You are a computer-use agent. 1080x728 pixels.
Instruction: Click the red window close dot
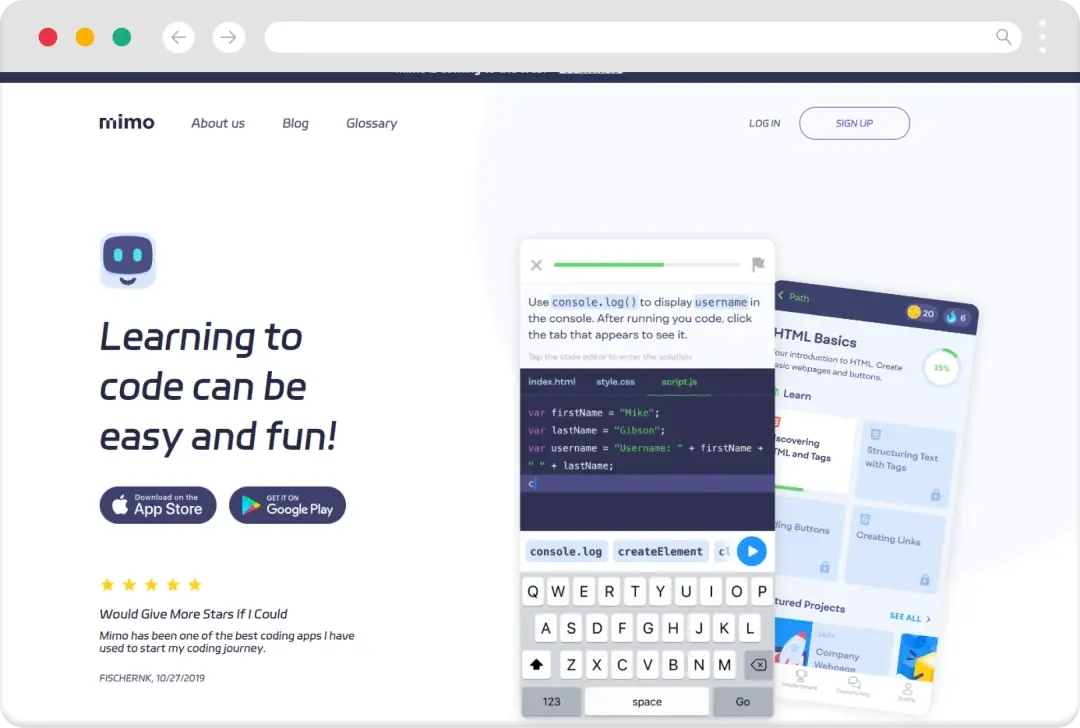tap(48, 37)
